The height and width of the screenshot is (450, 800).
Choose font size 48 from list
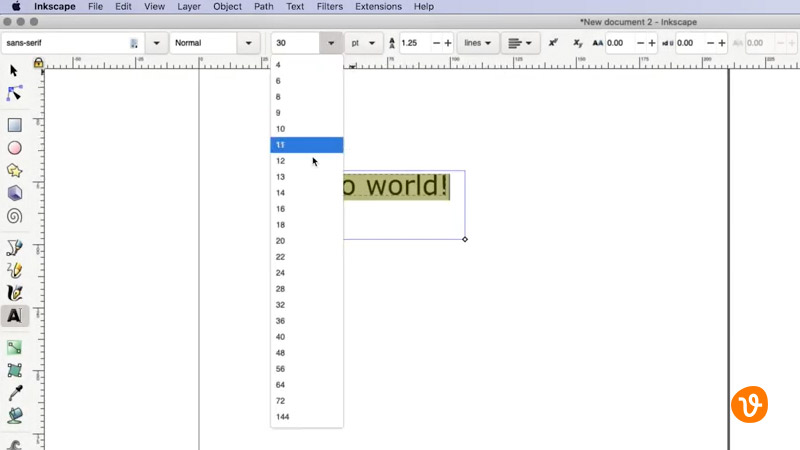tap(307, 353)
